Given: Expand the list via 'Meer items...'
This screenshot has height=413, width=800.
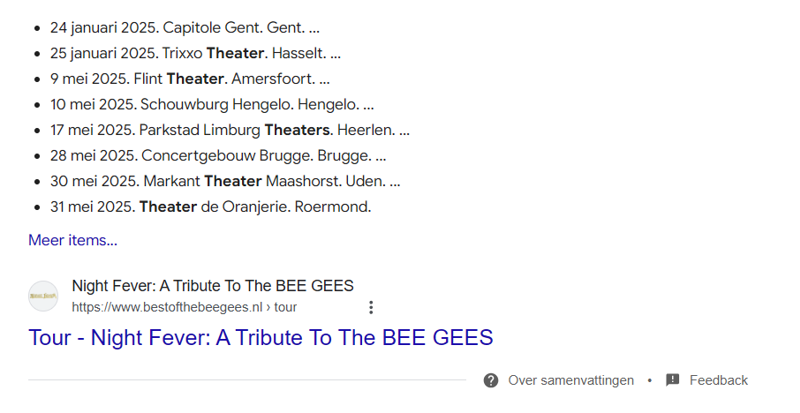Looking at the screenshot, I should click(x=72, y=240).
